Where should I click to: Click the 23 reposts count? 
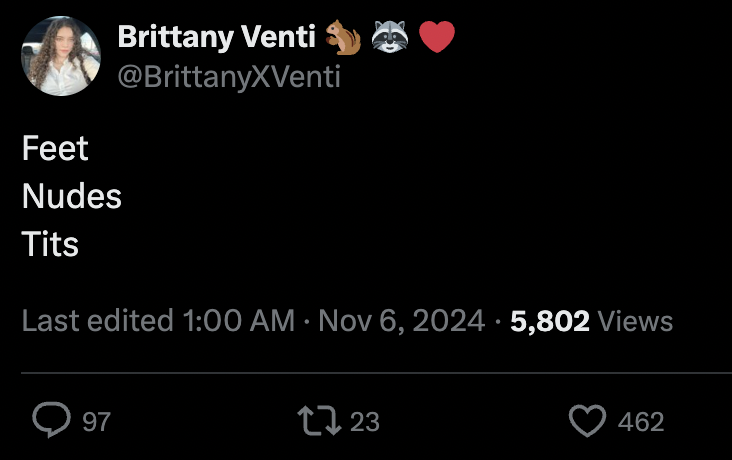point(365,422)
